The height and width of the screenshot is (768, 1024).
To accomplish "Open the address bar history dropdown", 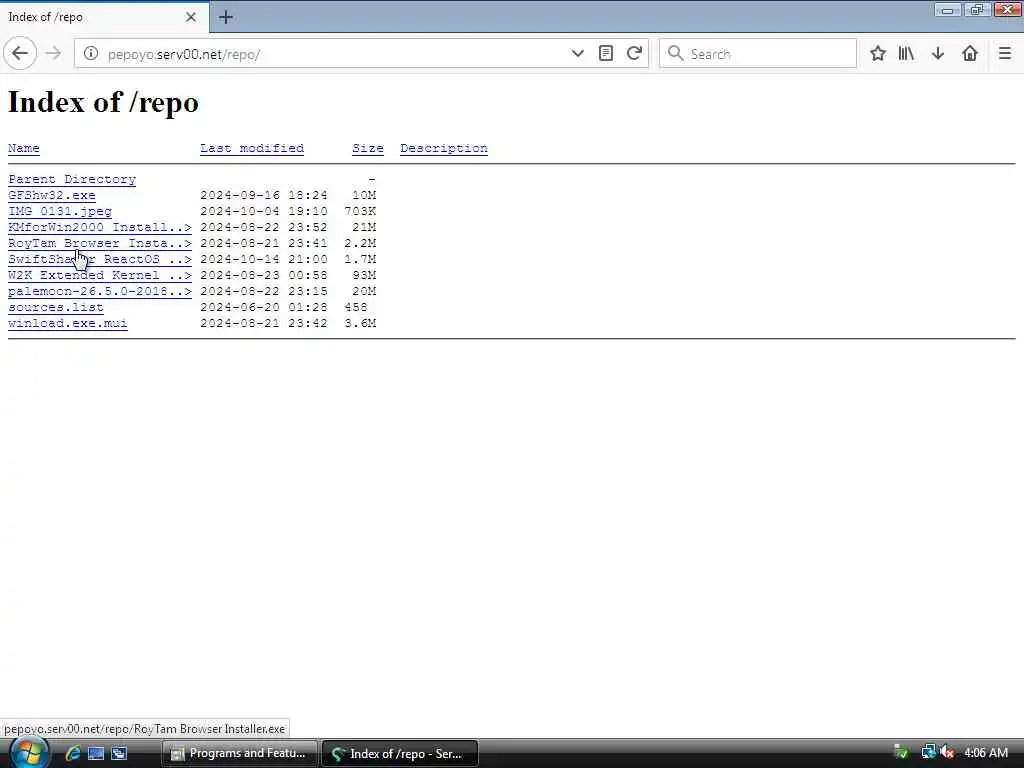I will tap(577, 54).
